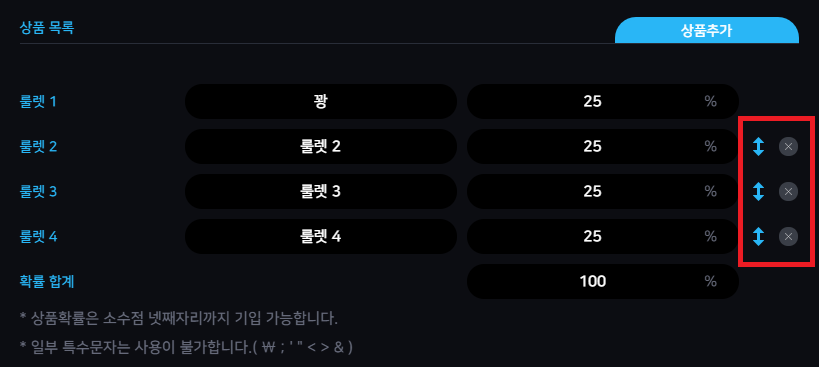
Task: Click the reorder arrows icon for 룰렛 2
Action: [x=758, y=147]
